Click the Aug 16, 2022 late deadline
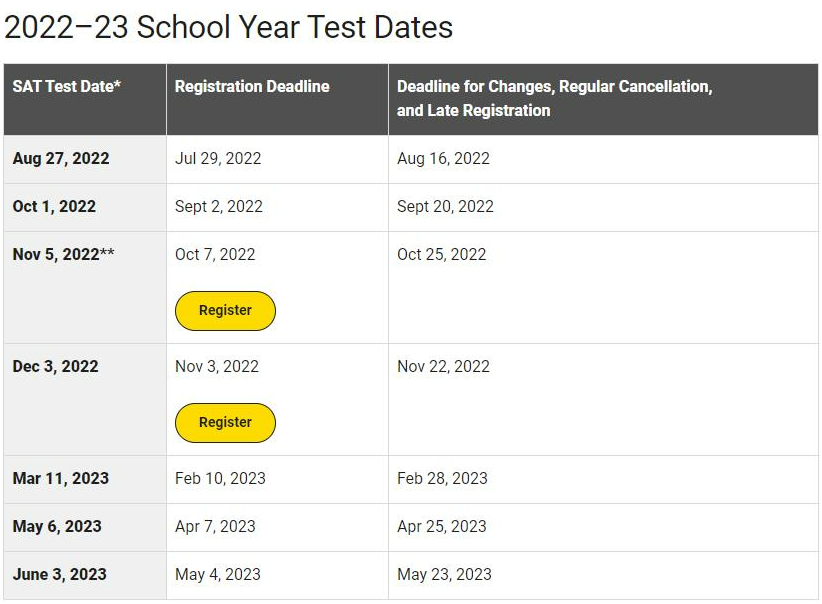 pos(443,158)
